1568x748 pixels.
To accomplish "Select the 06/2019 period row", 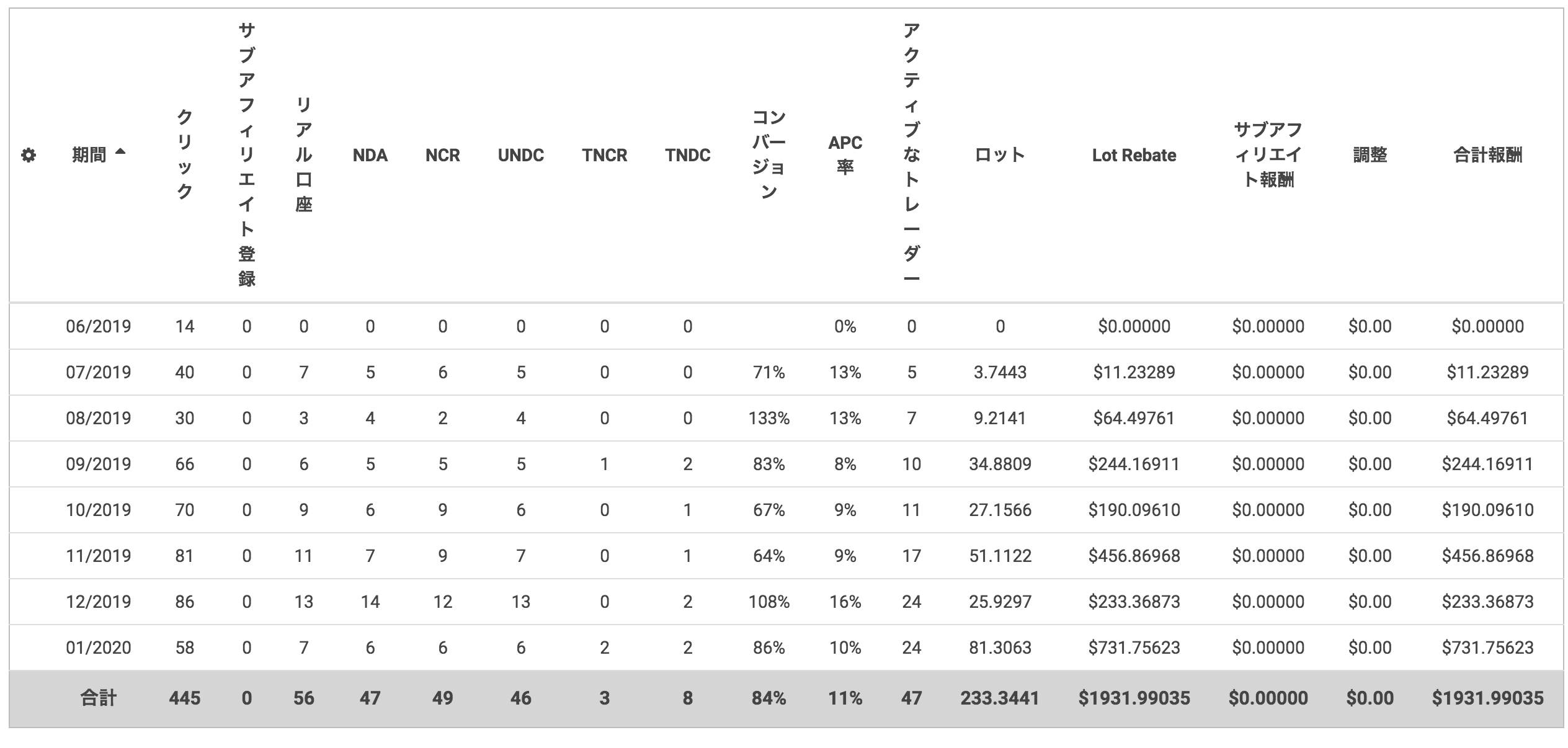I will click(x=99, y=326).
